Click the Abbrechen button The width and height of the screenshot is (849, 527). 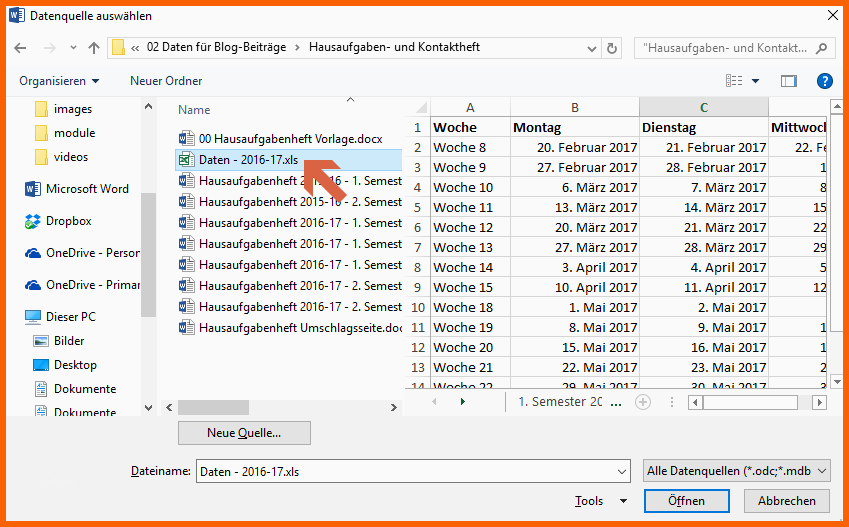787,501
